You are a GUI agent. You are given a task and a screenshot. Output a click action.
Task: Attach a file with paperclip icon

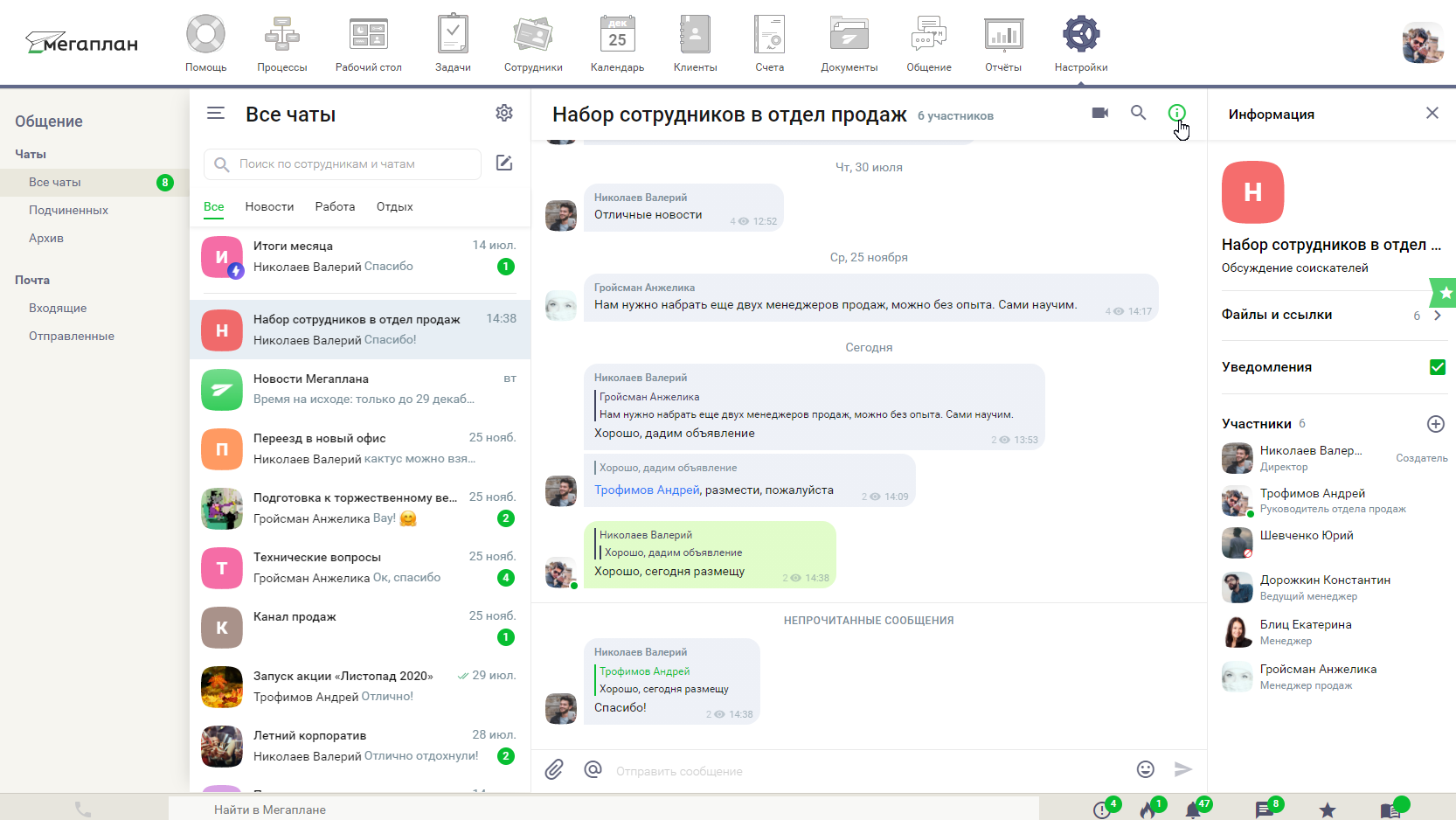point(554,769)
